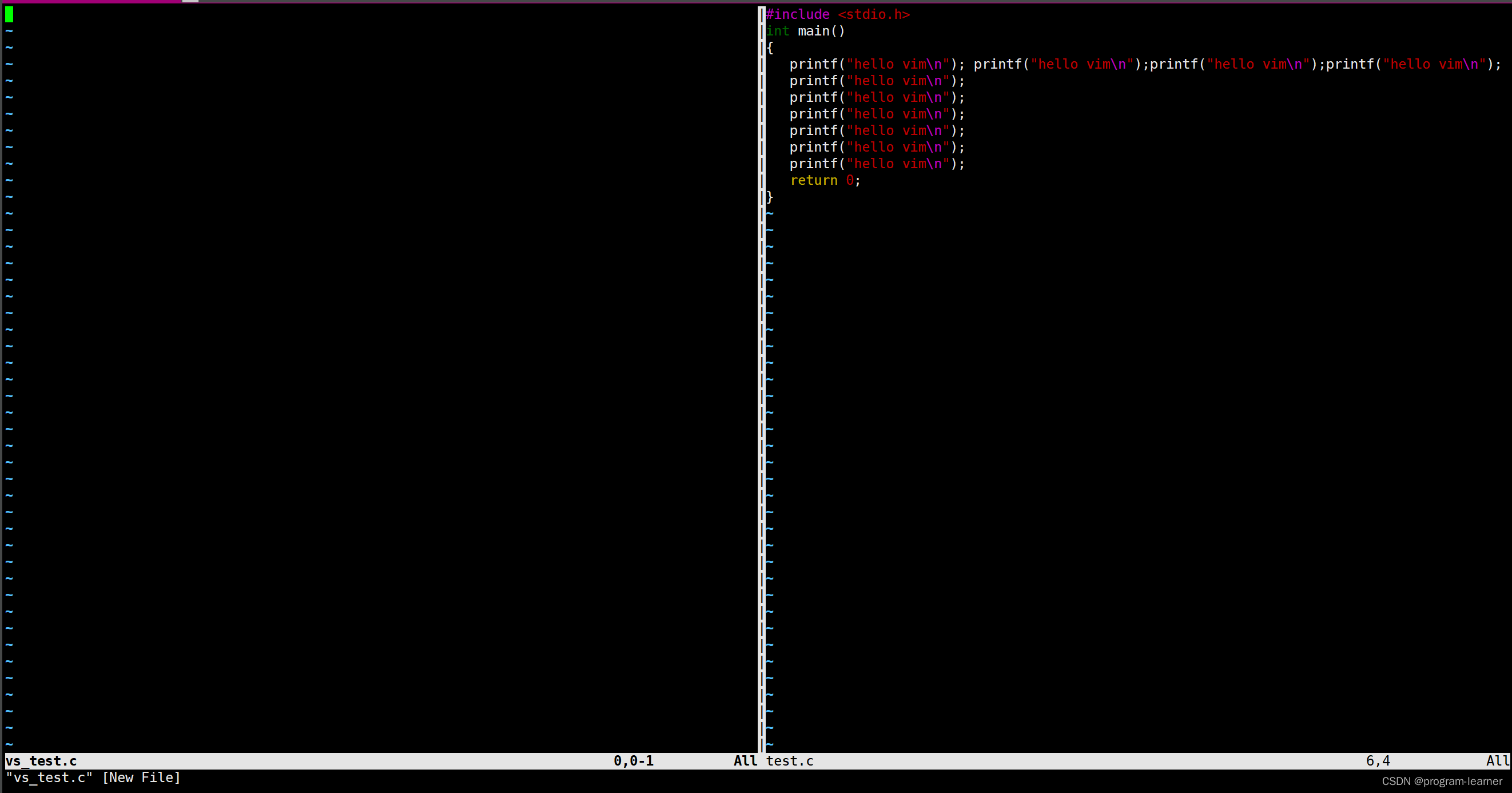
Task: Click the 0 after return
Action: click(849, 180)
